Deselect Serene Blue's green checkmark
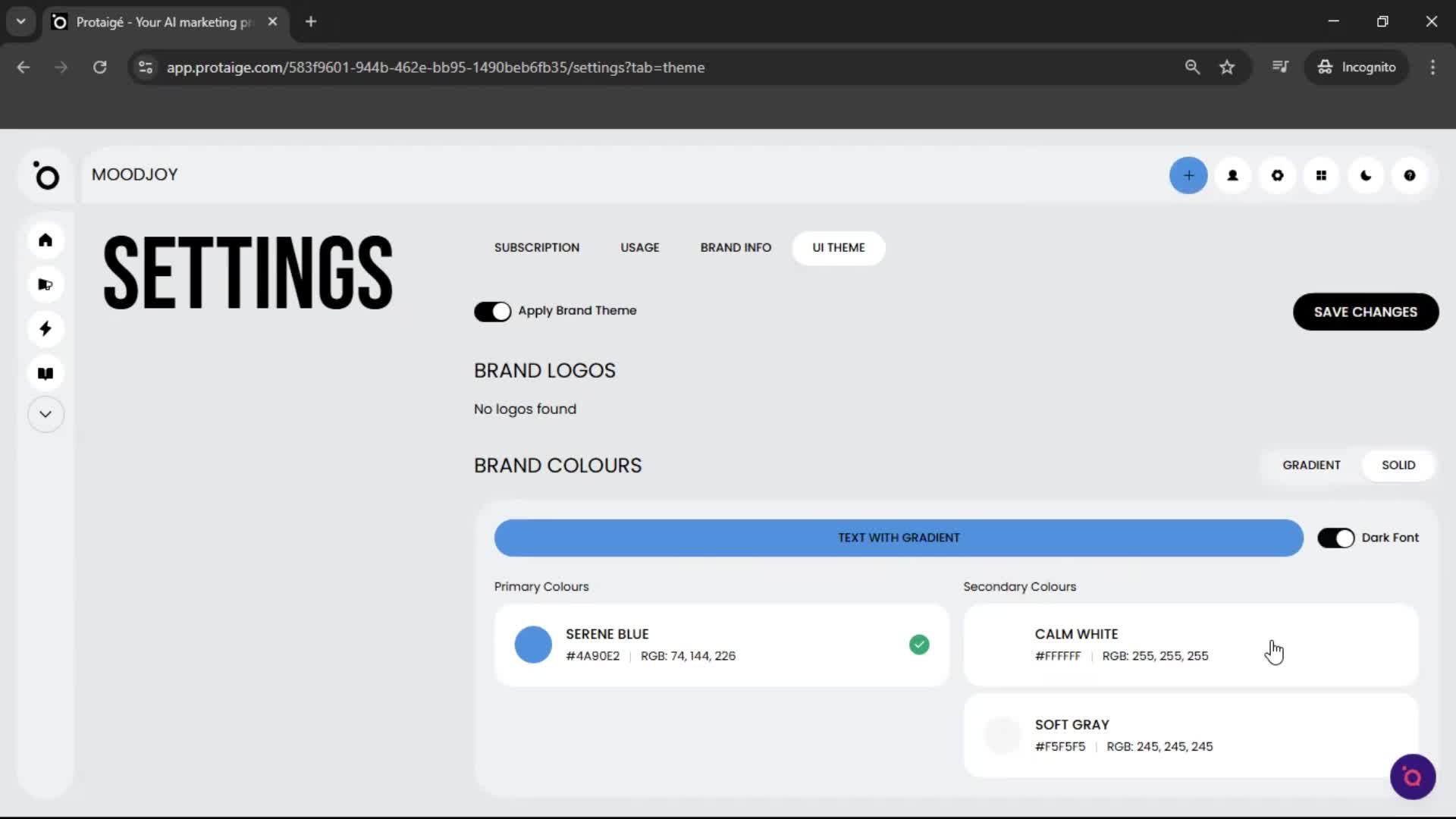The width and height of the screenshot is (1456, 819). (919, 645)
